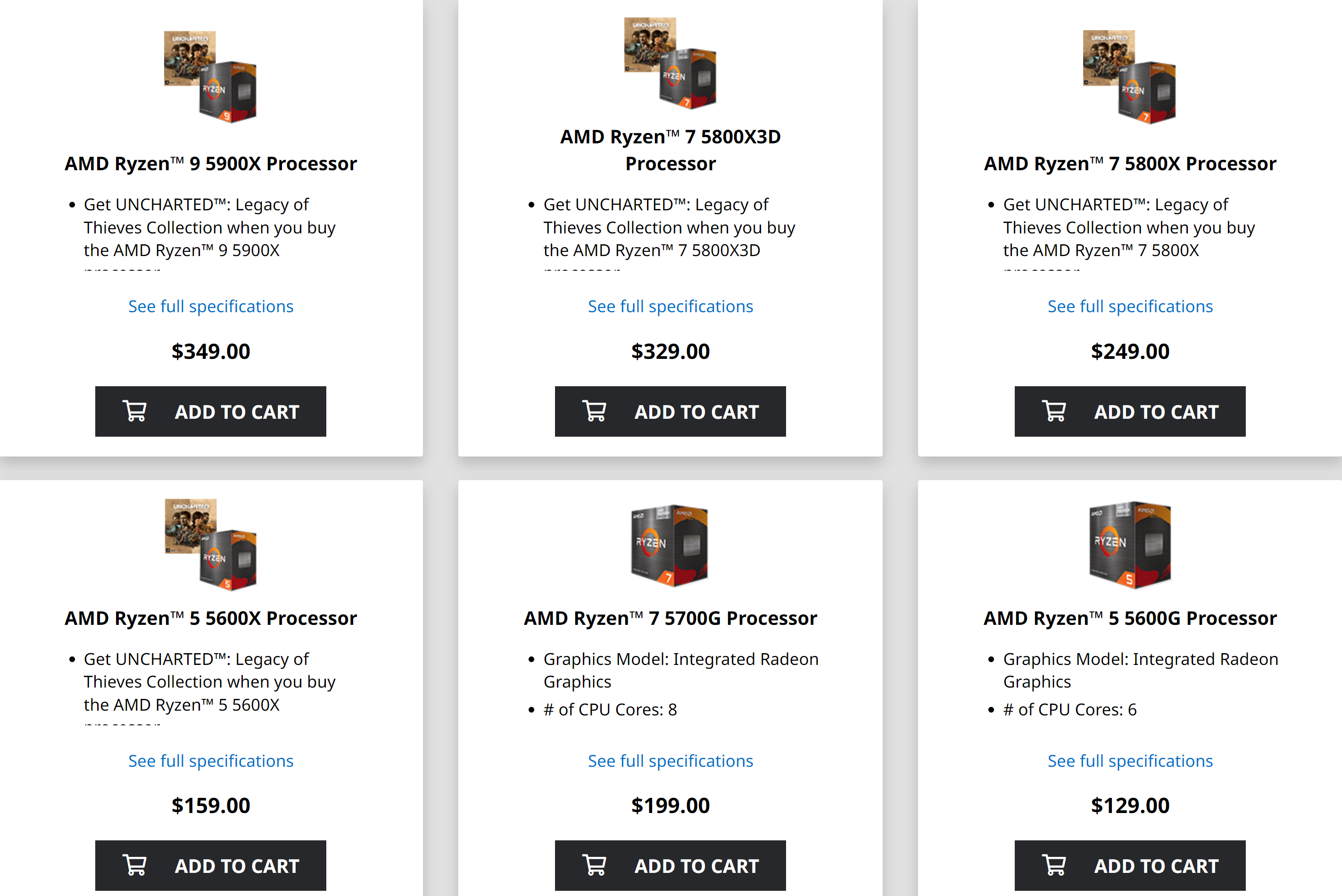This screenshot has height=896, width=1342.
Task: Open the Ryzen 5 5600G box image
Action: (x=1129, y=545)
